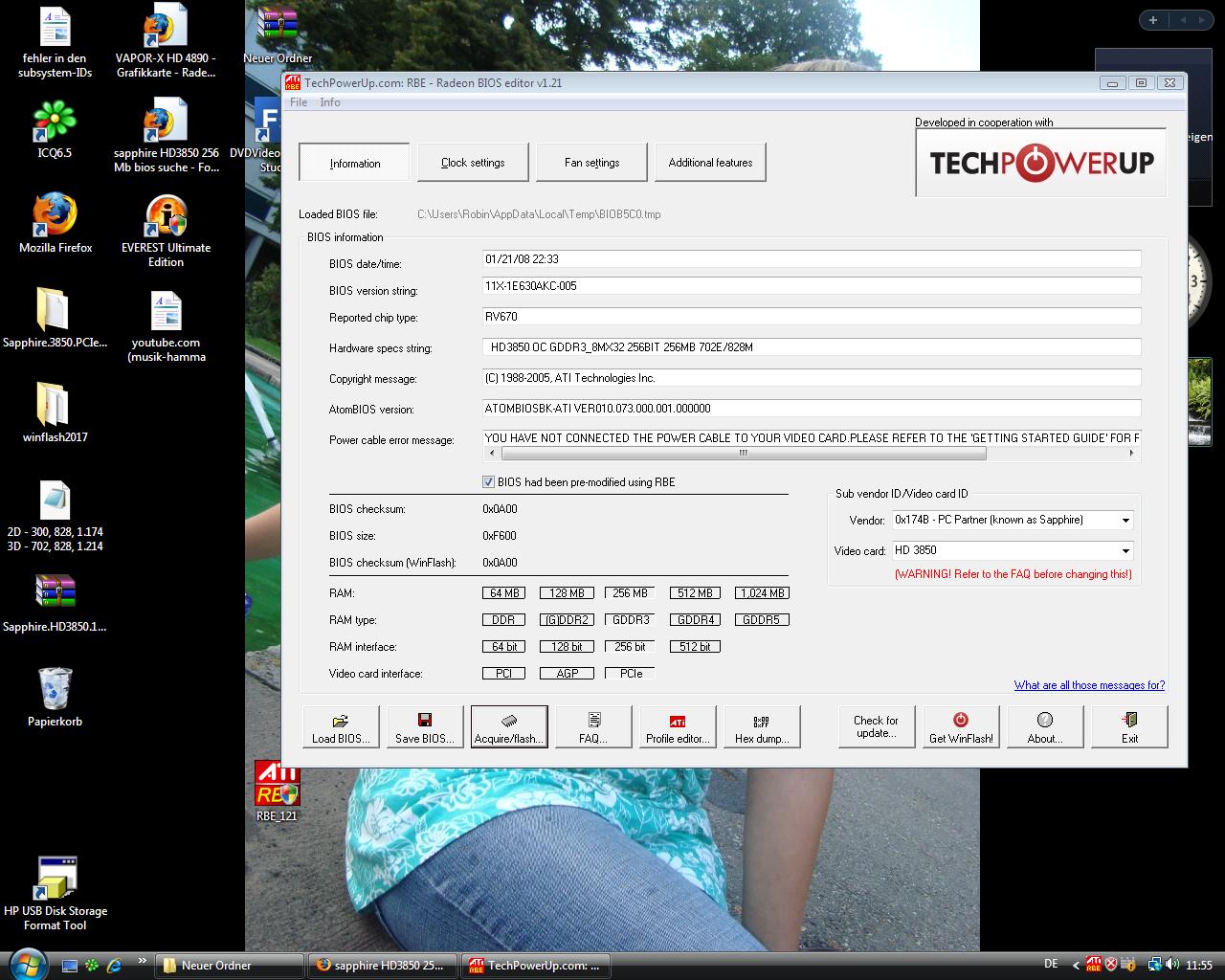The width and height of the screenshot is (1225, 980).
Task: Open ICQ6.5 desktop shortcut
Action: click(55, 130)
